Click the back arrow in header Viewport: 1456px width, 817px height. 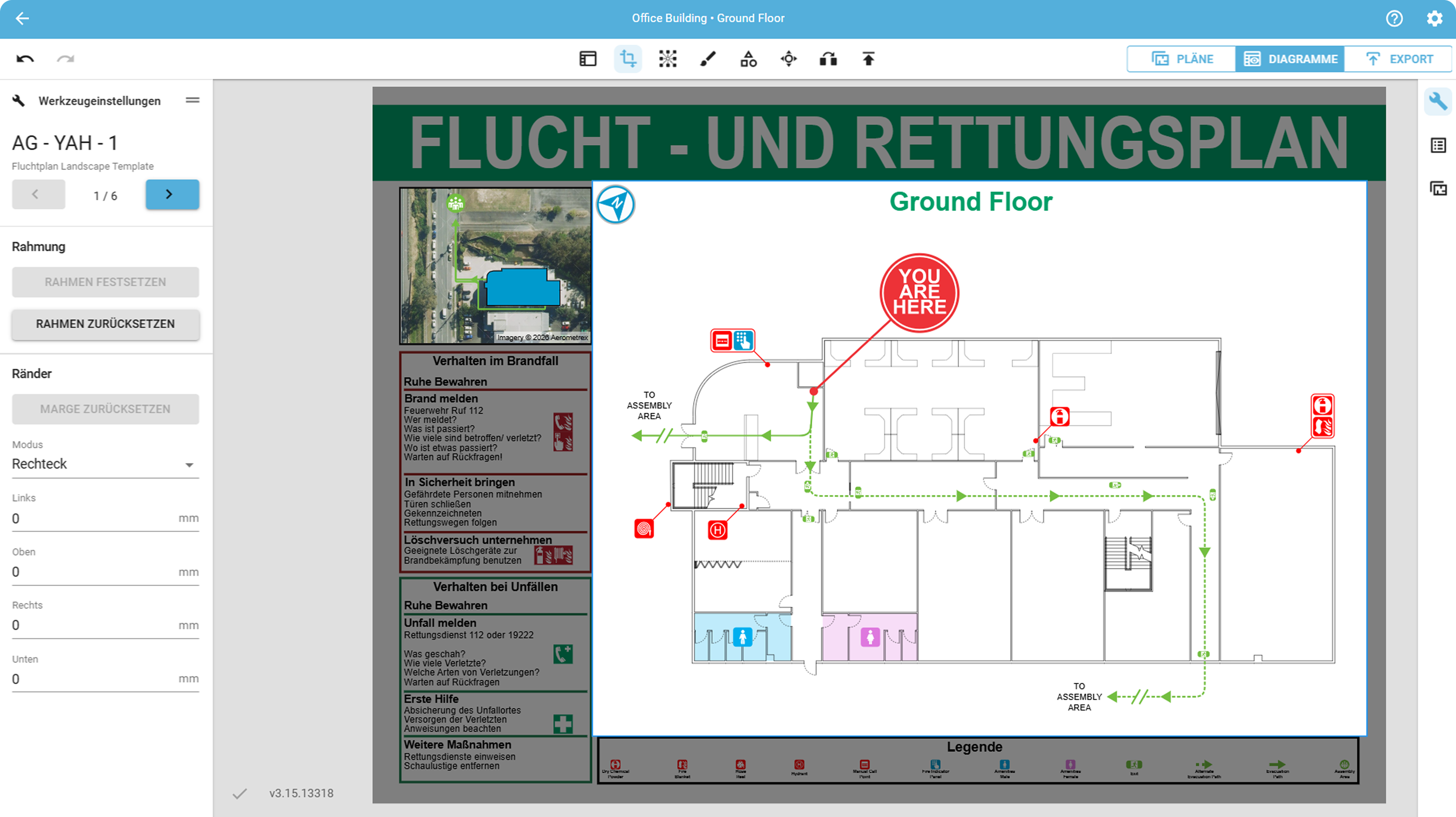pos(22,18)
